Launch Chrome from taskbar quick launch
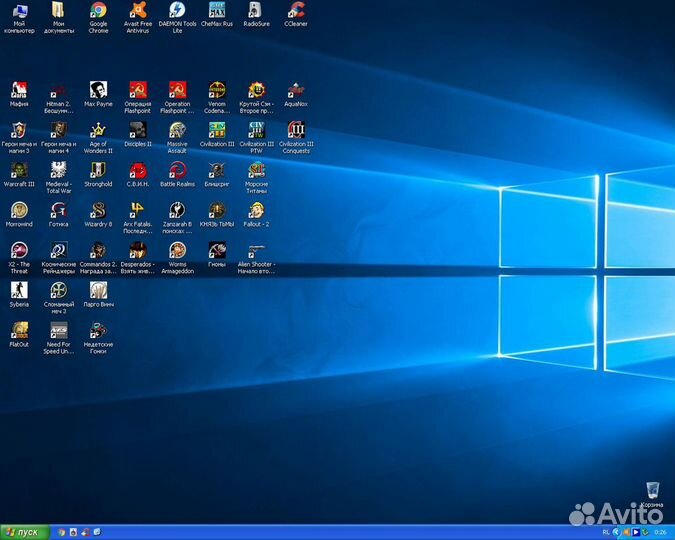Image resolution: width=675 pixels, height=540 pixels. point(62,533)
